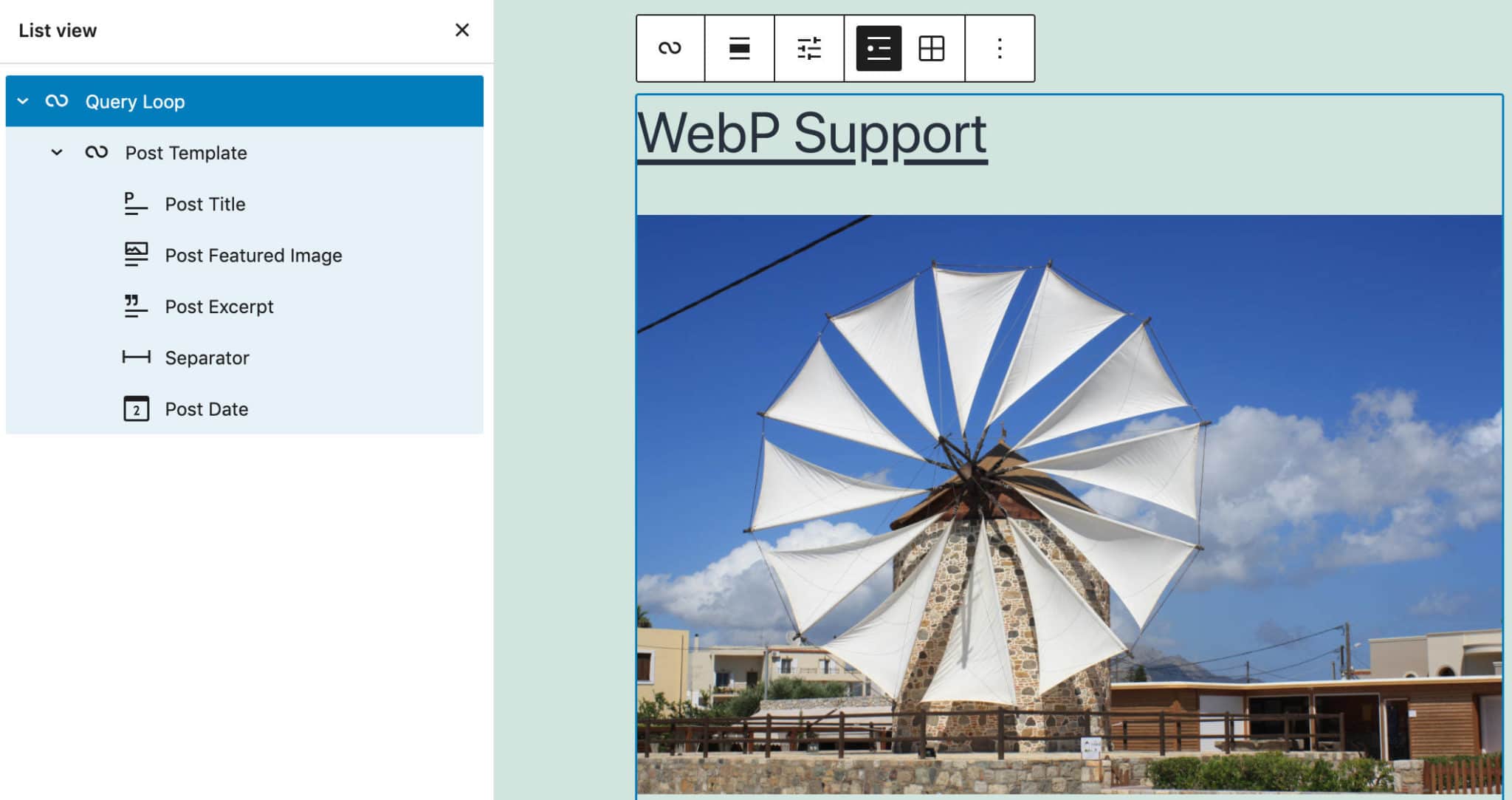Open display settings using the sliders icon
This screenshot has height=800, width=1512.
(809, 47)
